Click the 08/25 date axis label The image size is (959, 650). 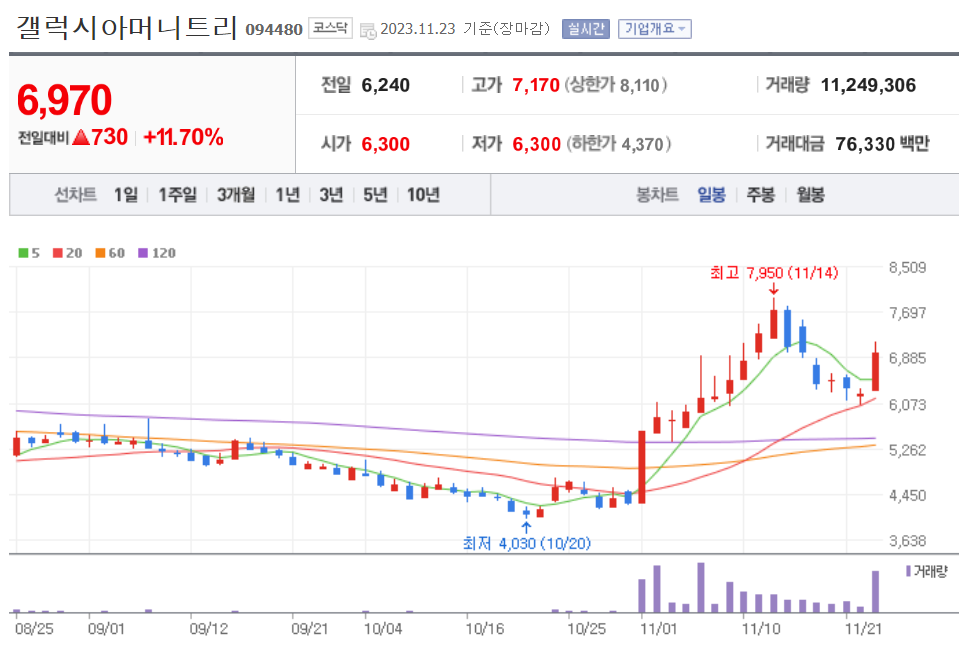(34, 629)
